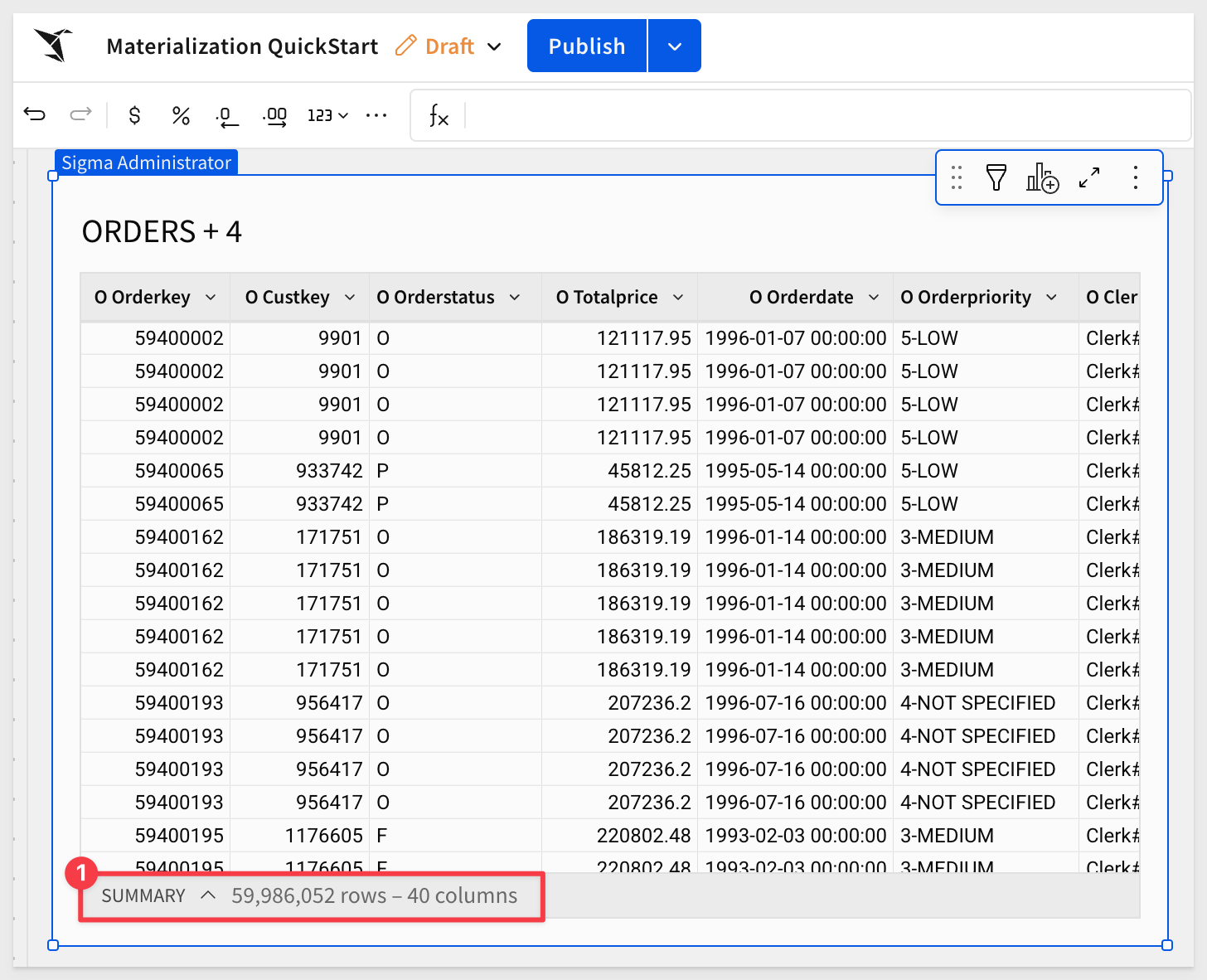Open the O Orderdate column menu chevron

874,297
